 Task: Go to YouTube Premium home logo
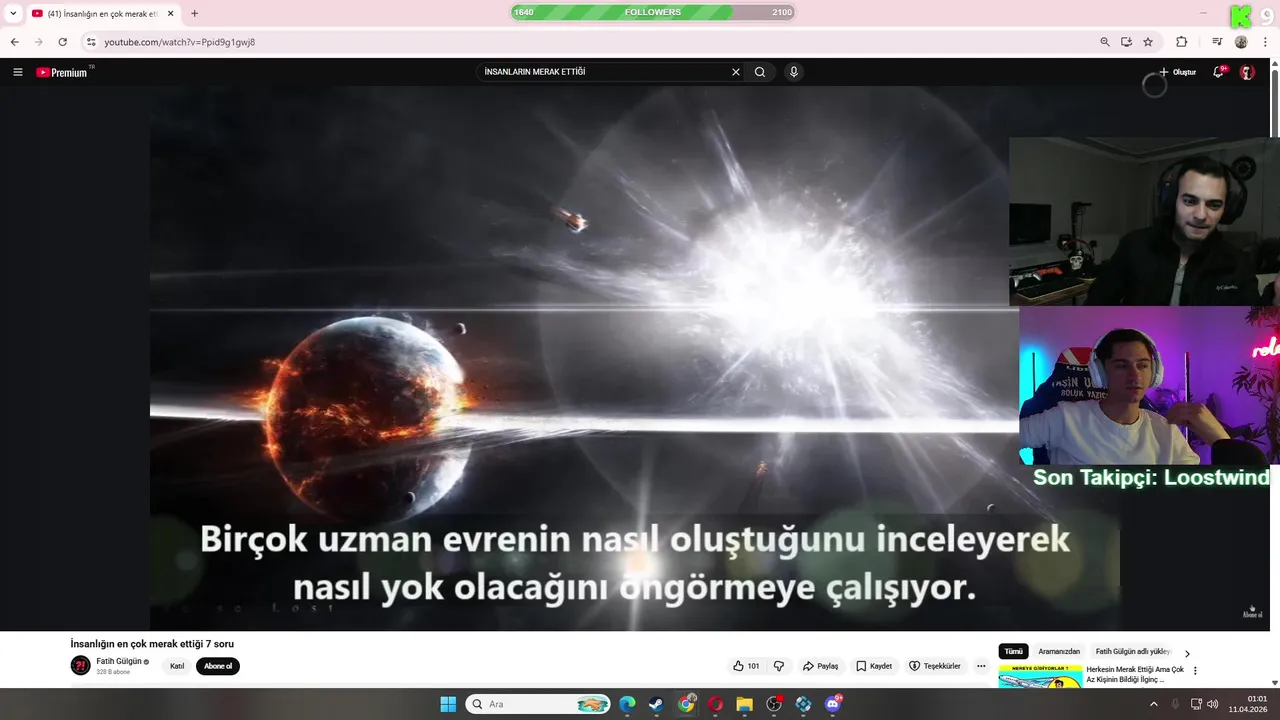point(63,72)
